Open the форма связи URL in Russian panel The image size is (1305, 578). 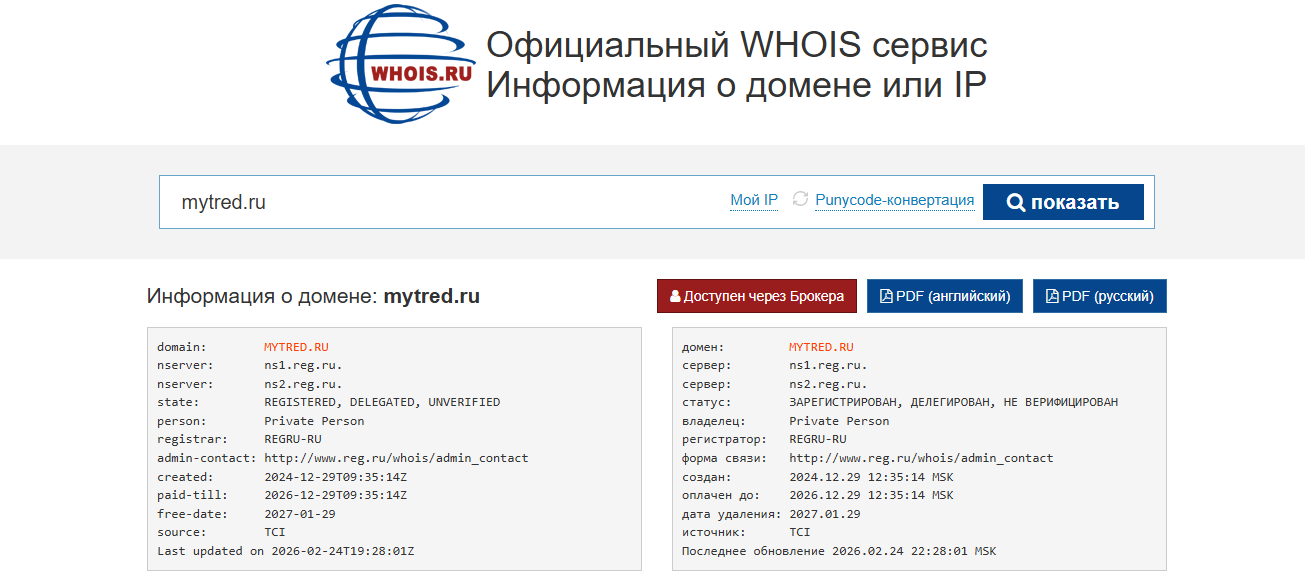[921, 458]
